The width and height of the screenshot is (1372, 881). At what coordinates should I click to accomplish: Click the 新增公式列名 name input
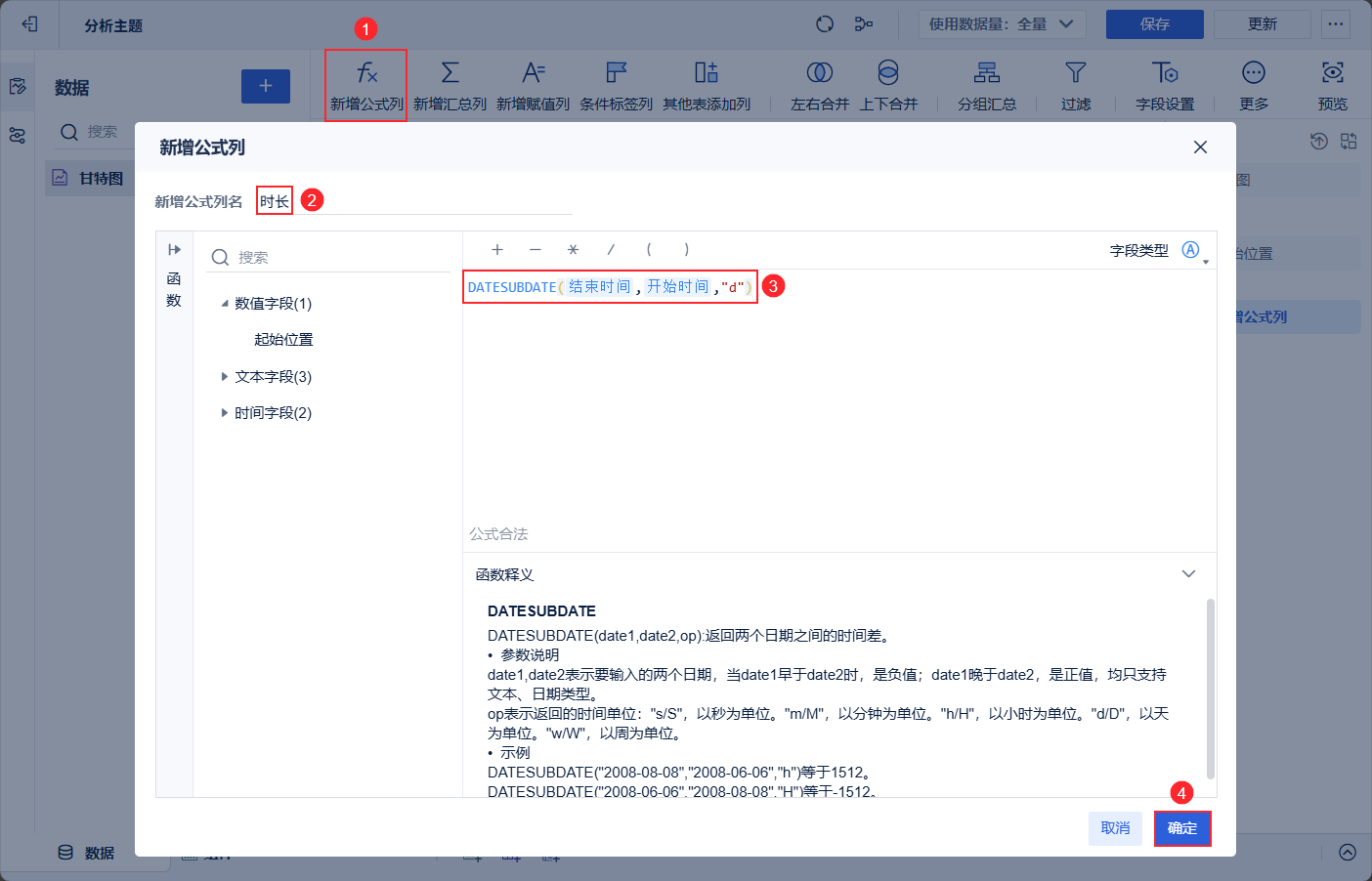tap(415, 201)
